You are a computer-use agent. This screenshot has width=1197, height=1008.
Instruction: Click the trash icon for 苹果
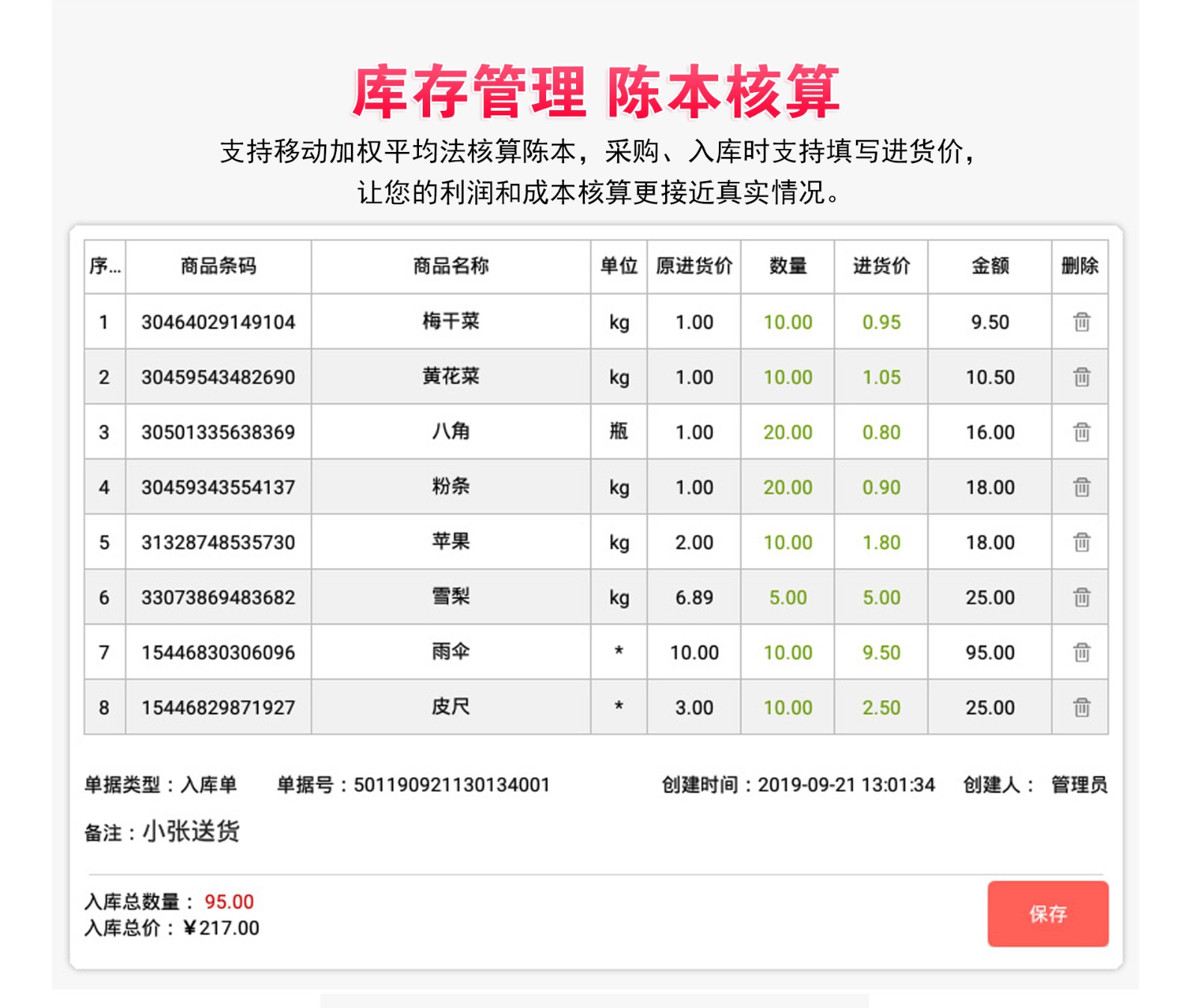1081,542
